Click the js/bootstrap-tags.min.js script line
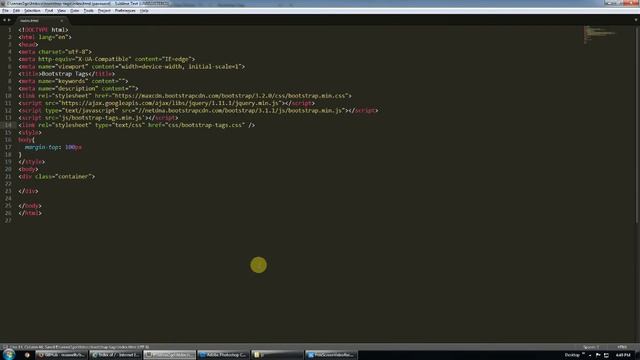Viewport: 640px width, 360px height. click(98, 118)
